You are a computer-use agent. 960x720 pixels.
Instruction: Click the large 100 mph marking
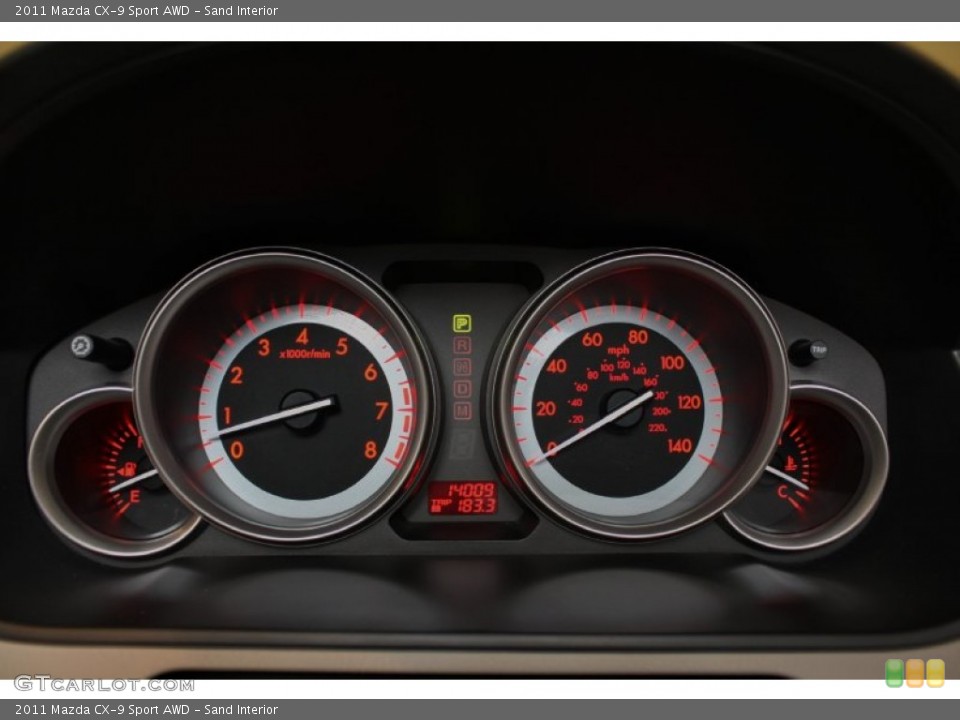672,362
